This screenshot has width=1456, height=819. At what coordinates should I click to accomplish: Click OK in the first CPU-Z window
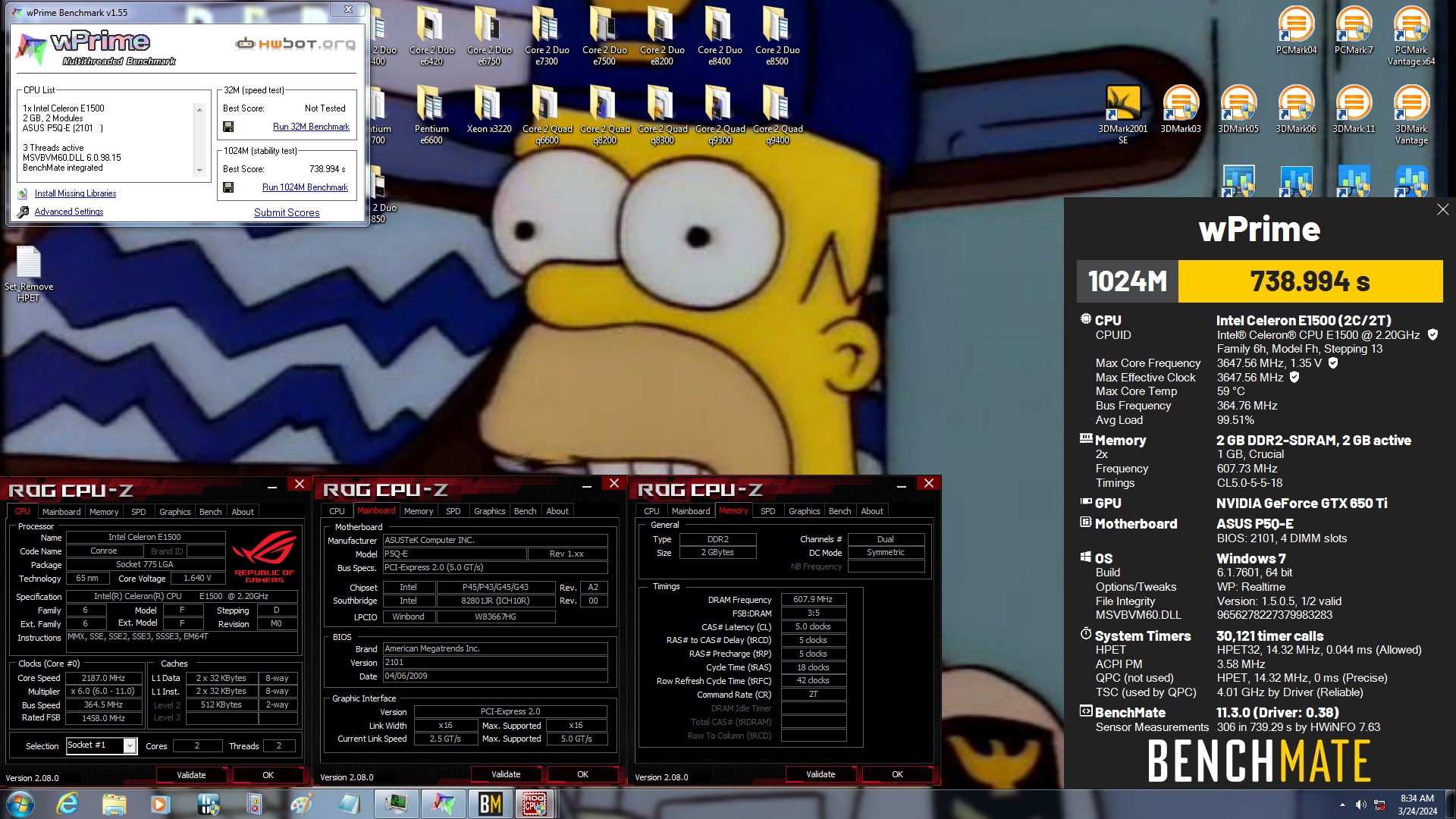[268, 775]
